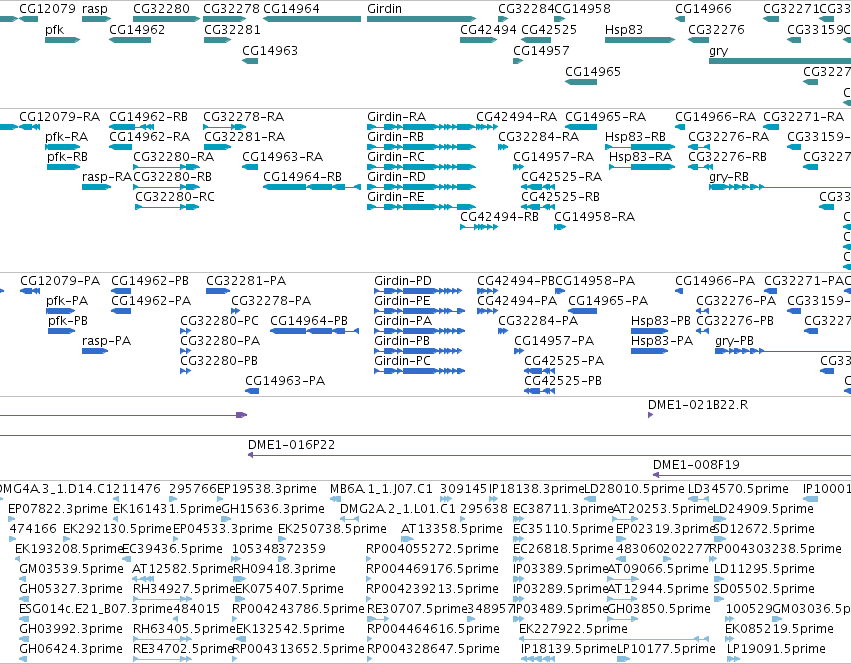Click the GM03539.5prime EST label
This screenshot has width=851, height=664.
(72, 569)
